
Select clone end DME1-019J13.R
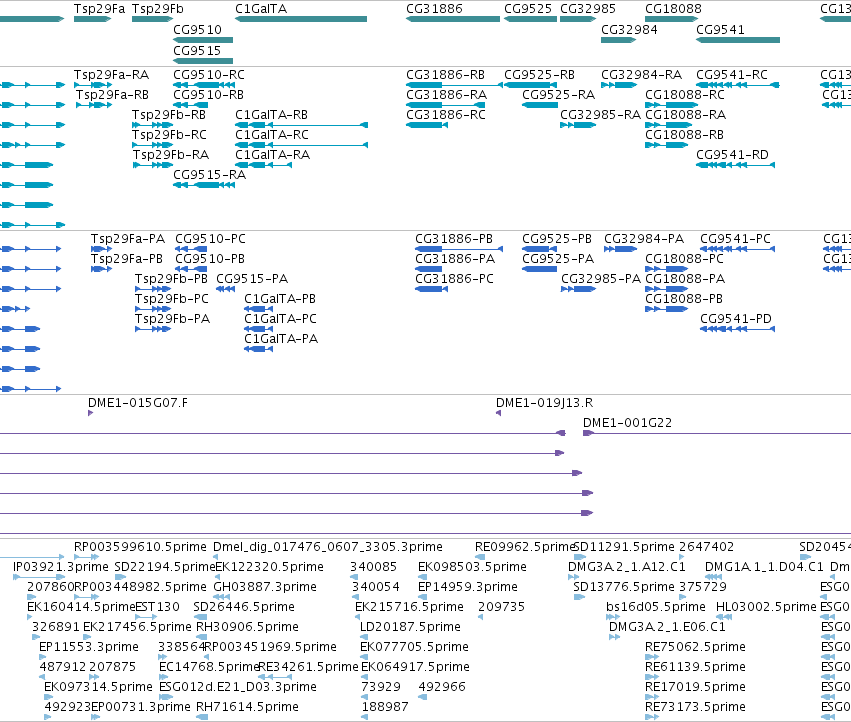pyautogui.click(x=544, y=403)
